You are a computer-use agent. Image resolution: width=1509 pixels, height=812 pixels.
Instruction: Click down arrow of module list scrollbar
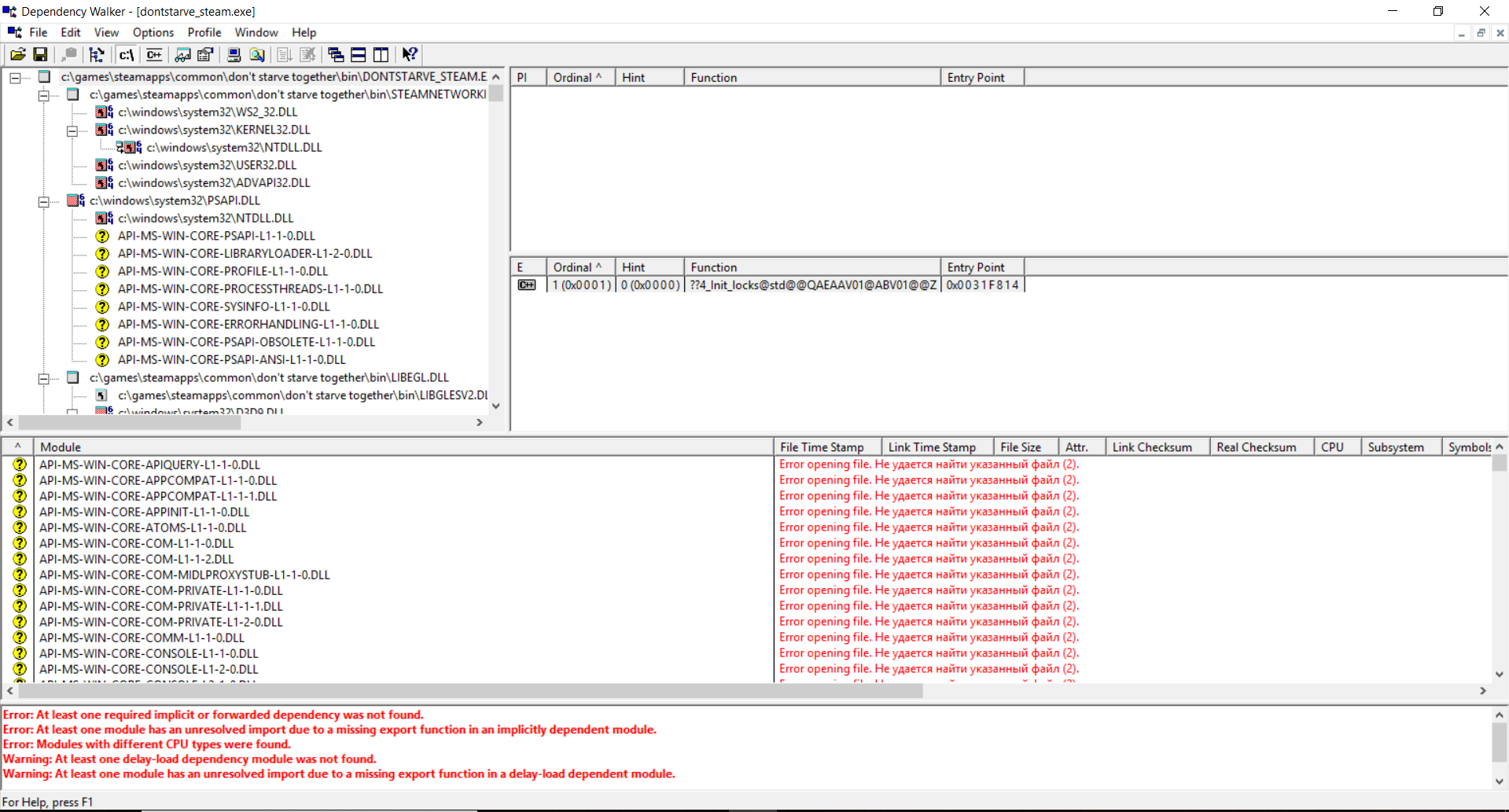pyautogui.click(x=1500, y=674)
